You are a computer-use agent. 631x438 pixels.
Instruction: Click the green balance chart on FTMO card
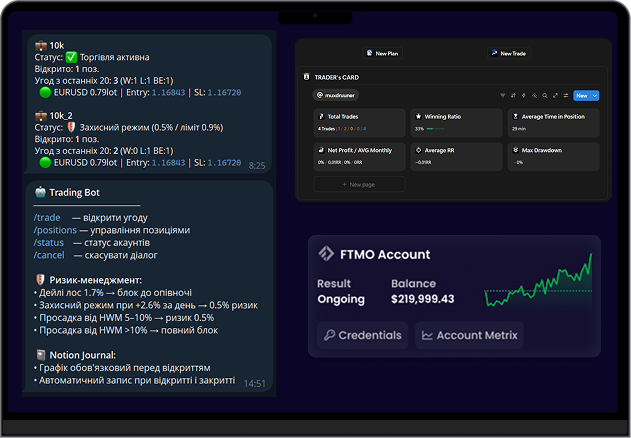click(x=538, y=280)
